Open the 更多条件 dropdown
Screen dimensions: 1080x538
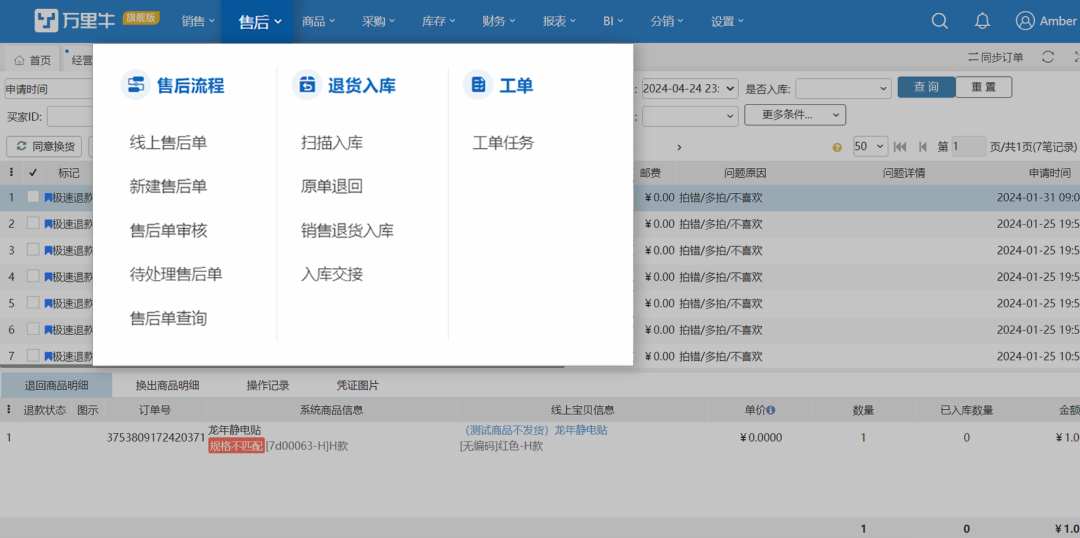795,115
